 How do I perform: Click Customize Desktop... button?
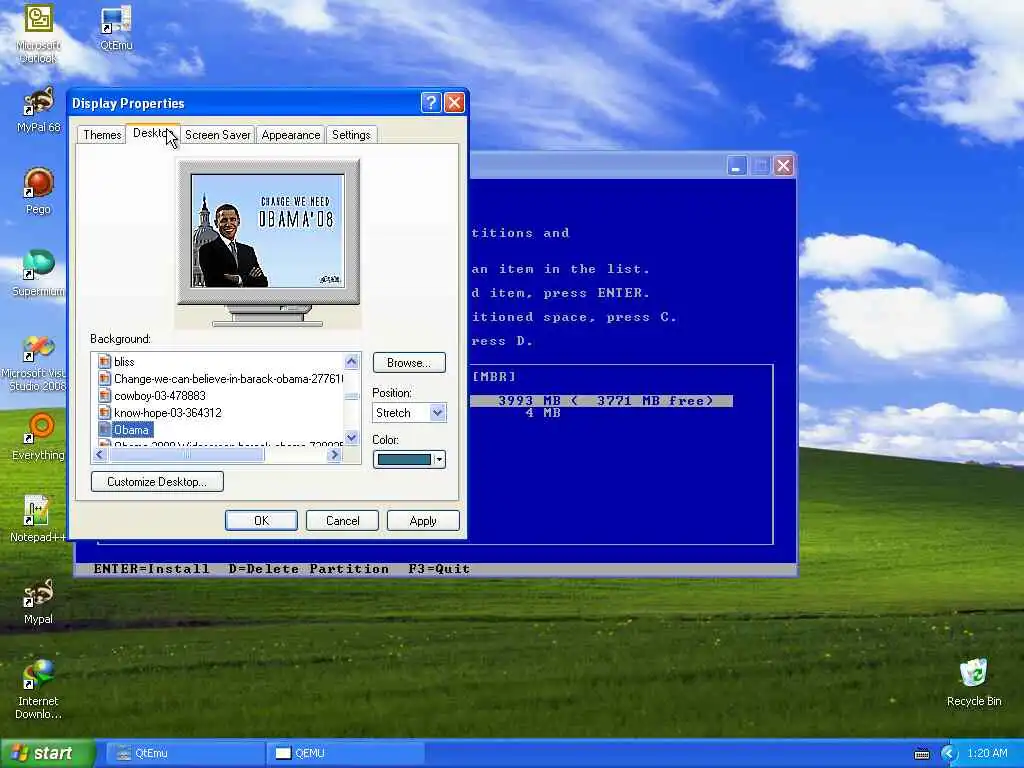click(x=157, y=481)
